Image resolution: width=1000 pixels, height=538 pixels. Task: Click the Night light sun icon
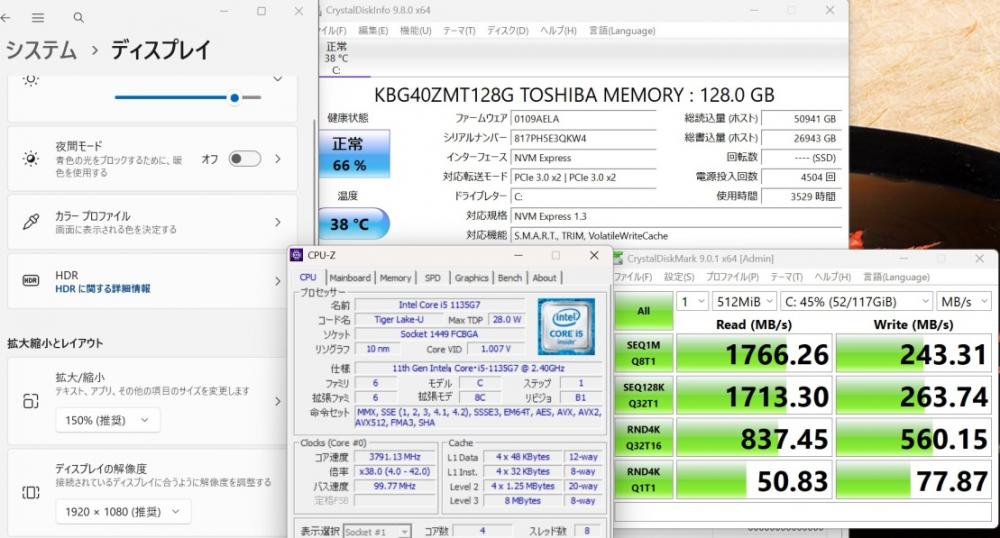tap(31, 159)
